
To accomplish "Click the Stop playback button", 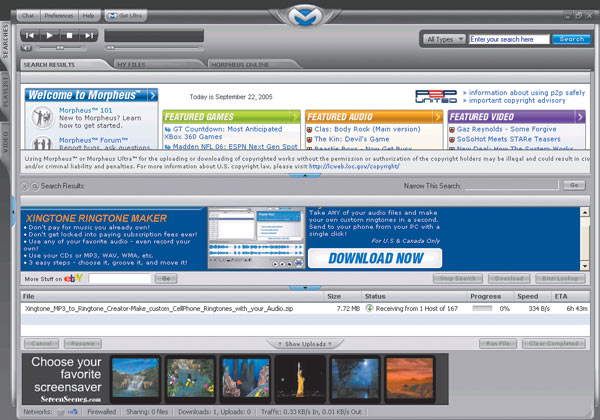I will tap(71, 35).
